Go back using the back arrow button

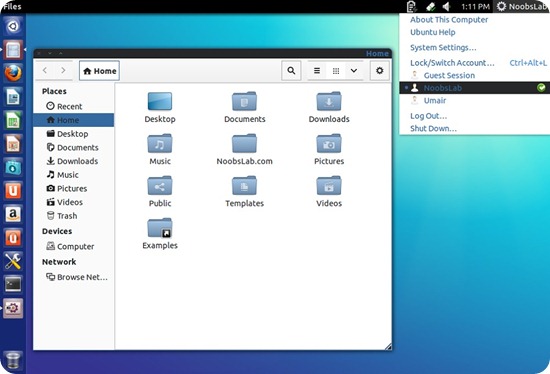[45, 70]
